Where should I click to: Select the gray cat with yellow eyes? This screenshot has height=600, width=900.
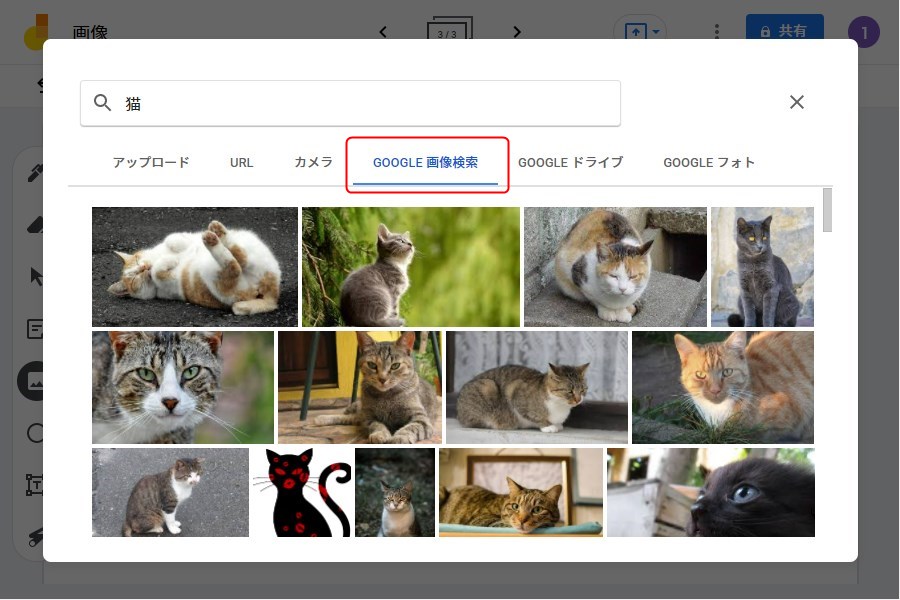(762, 267)
